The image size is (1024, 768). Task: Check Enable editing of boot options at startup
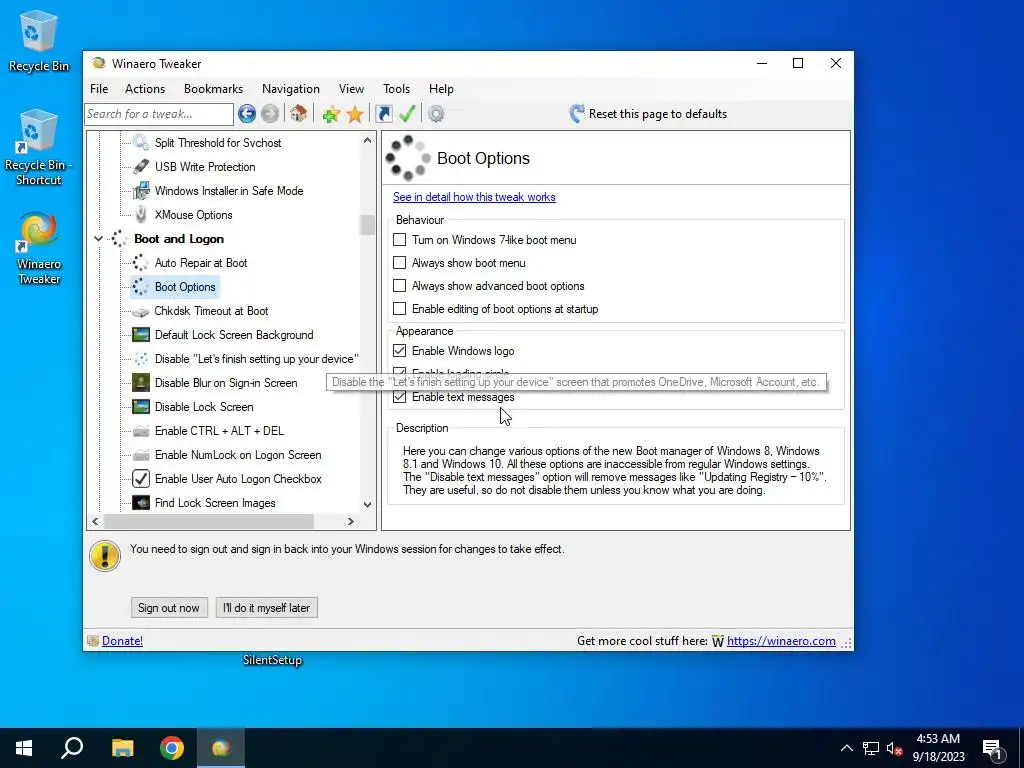(x=400, y=308)
